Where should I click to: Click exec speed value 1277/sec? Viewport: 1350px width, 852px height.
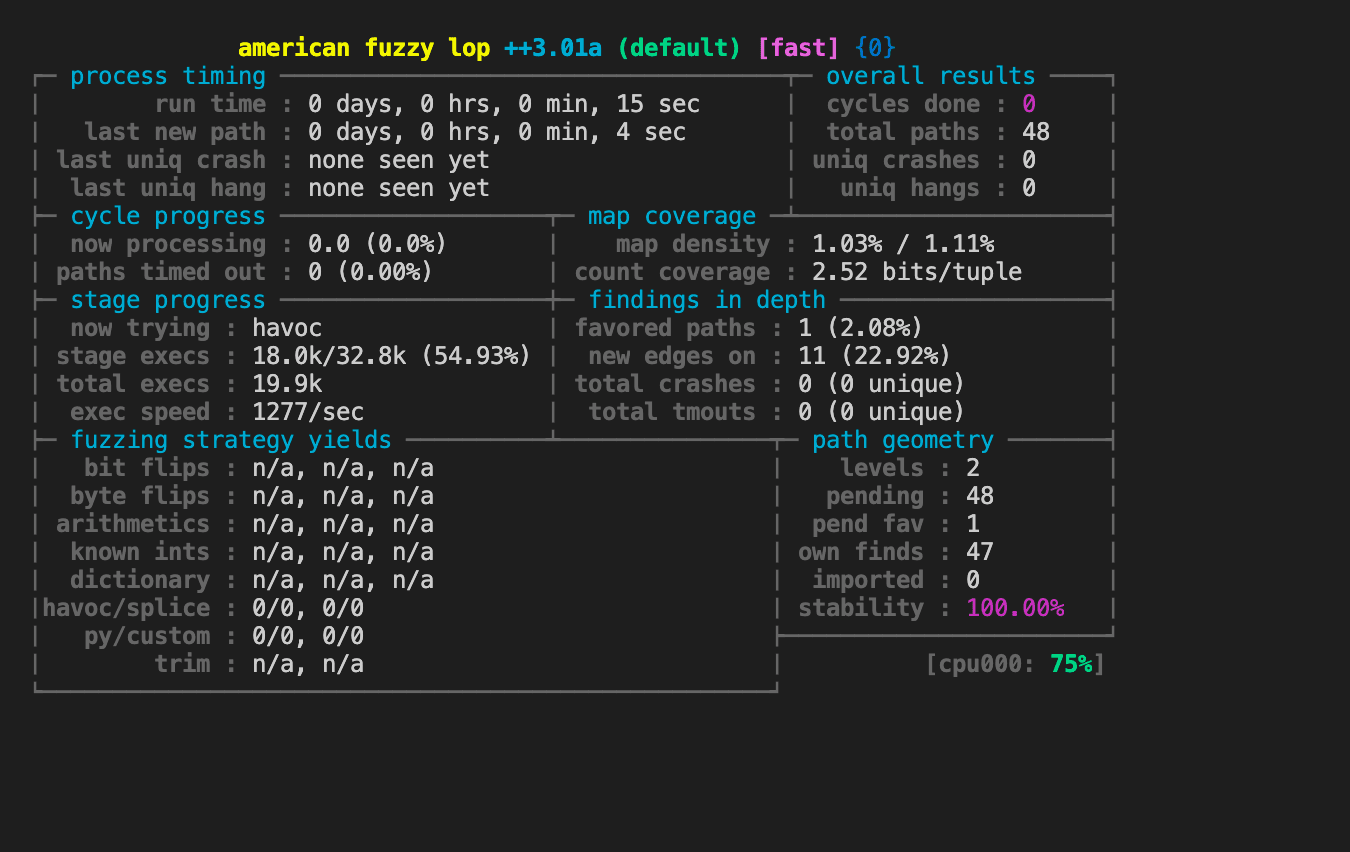coord(308,412)
